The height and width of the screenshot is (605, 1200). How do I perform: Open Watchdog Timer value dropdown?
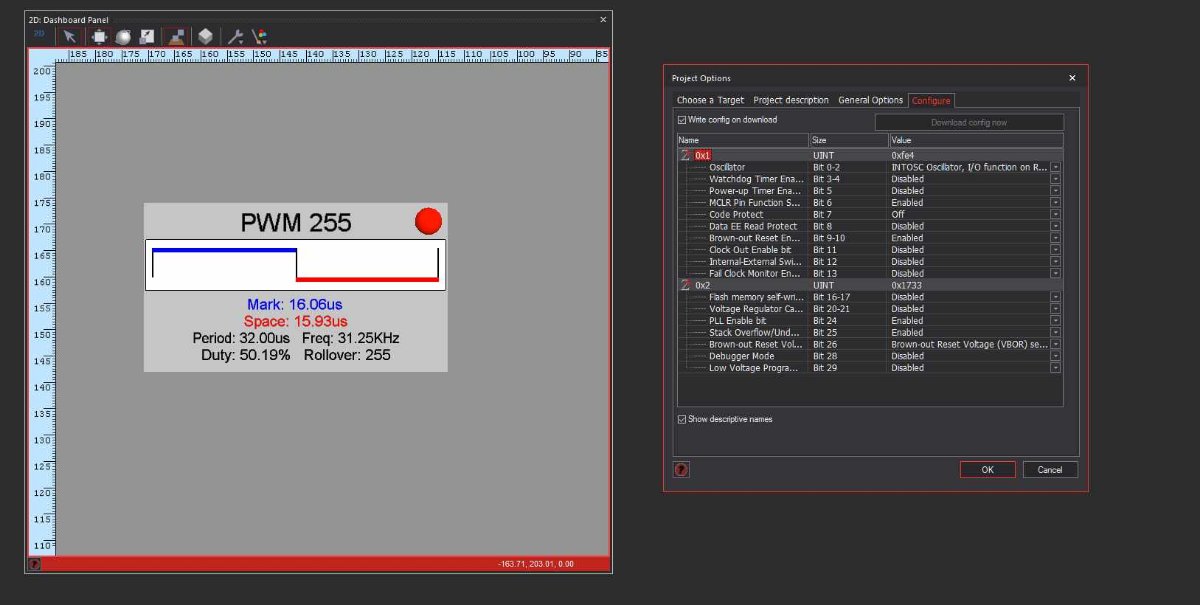1055,179
